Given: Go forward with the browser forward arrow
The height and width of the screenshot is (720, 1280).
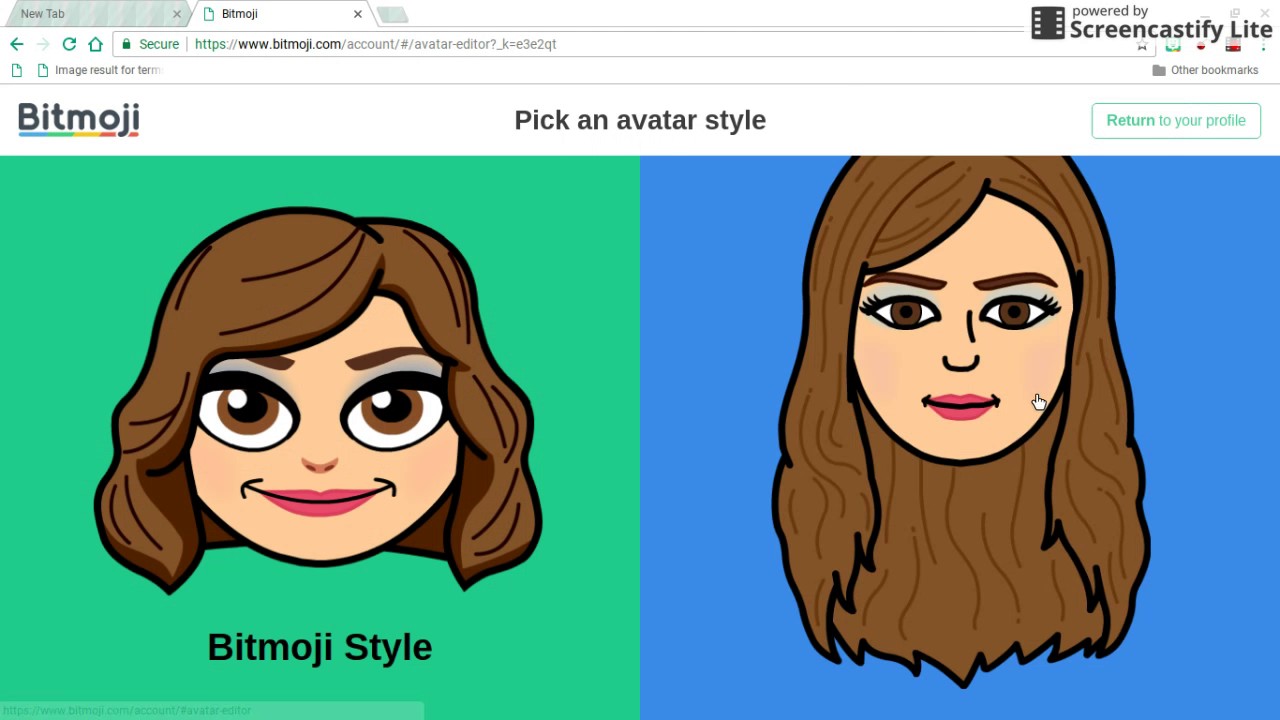Looking at the screenshot, I should (42, 44).
